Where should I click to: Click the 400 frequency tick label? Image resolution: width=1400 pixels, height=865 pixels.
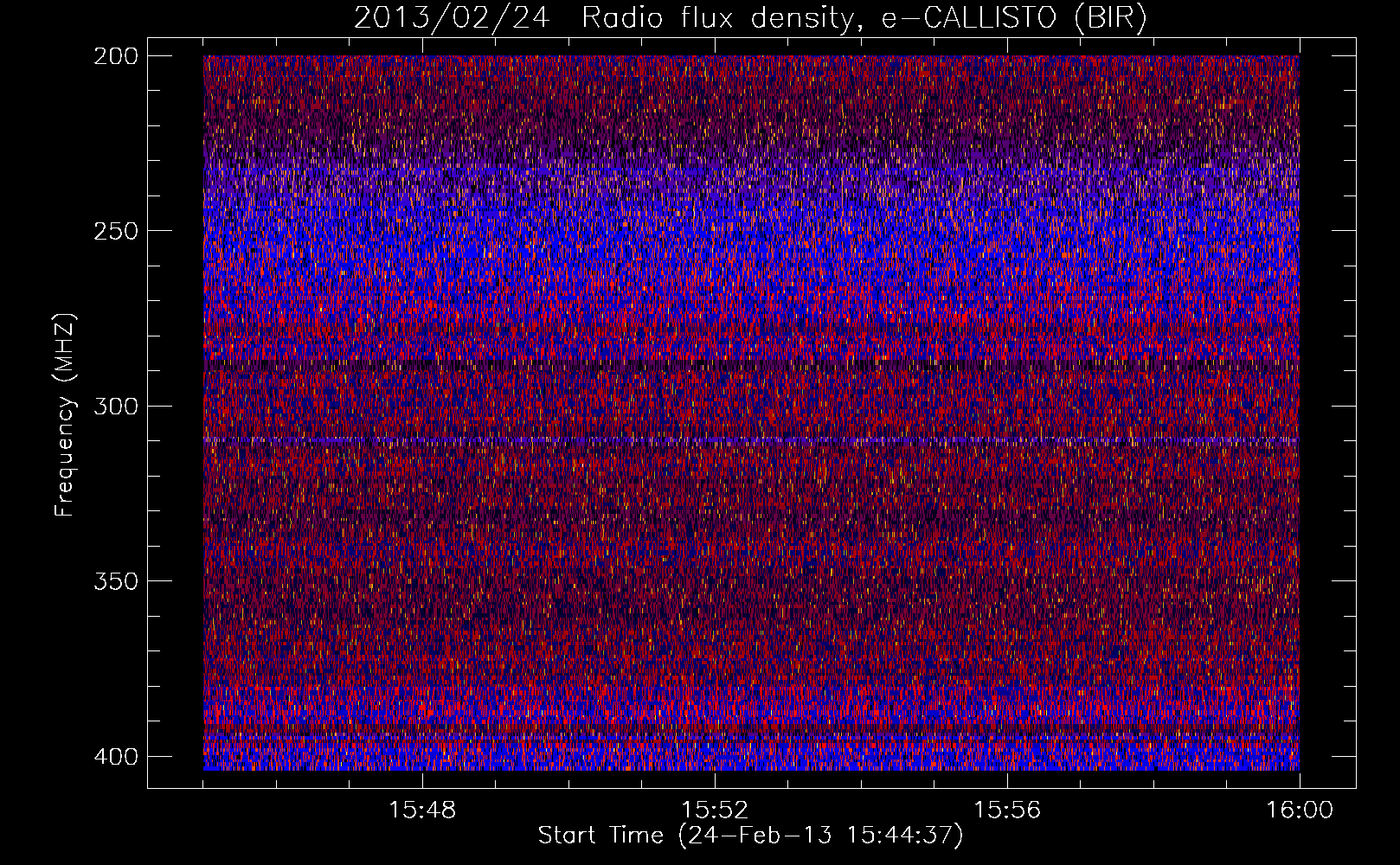click(115, 757)
